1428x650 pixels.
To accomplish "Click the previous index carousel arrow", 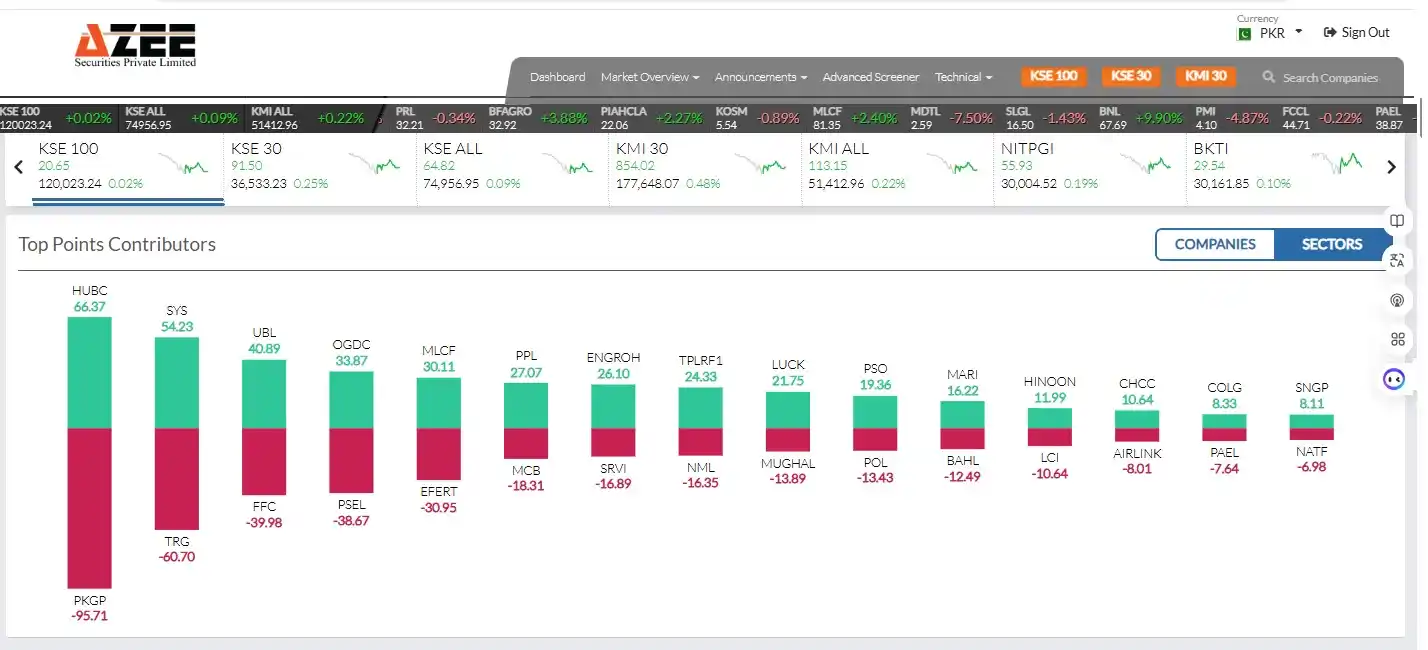I will [x=18, y=167].
